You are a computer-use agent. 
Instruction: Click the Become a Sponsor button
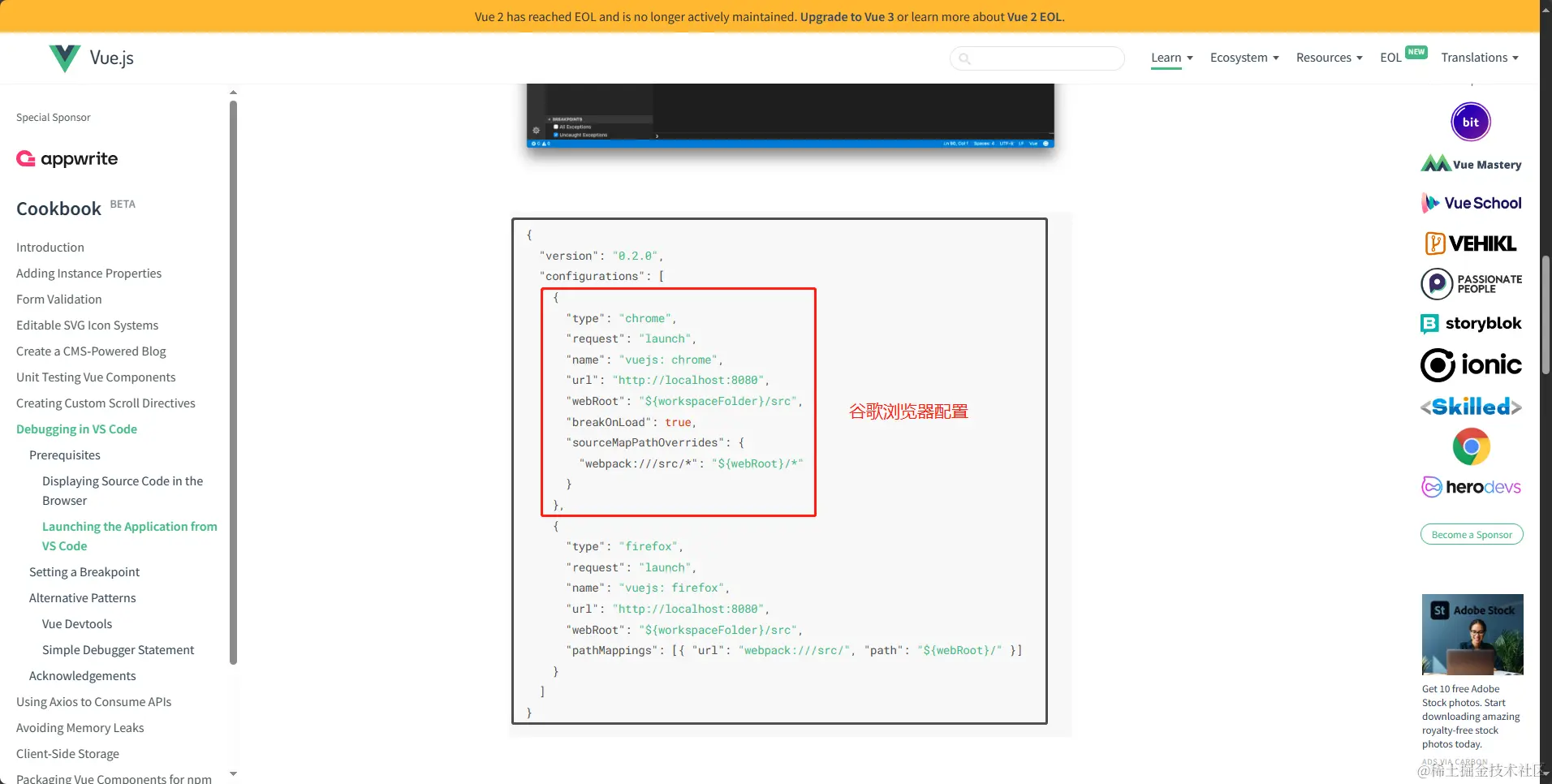pos(1472,535)
